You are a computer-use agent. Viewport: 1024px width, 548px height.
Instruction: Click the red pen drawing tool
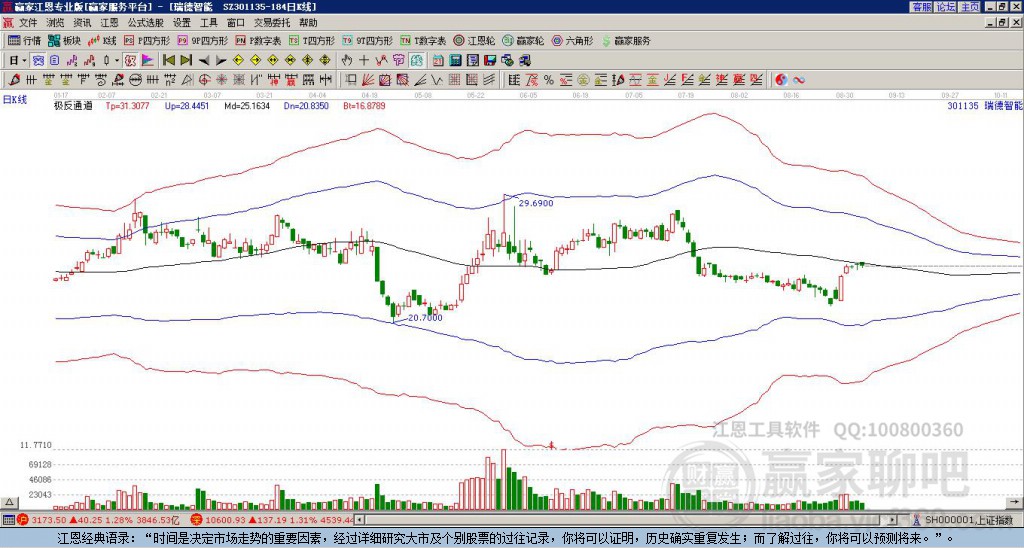12,80
